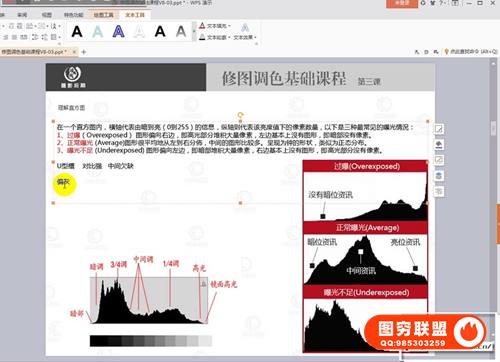This screenshot has height=362, width=500.
Task: Apply the gray gradient text style A
Action: coord(181,32)
